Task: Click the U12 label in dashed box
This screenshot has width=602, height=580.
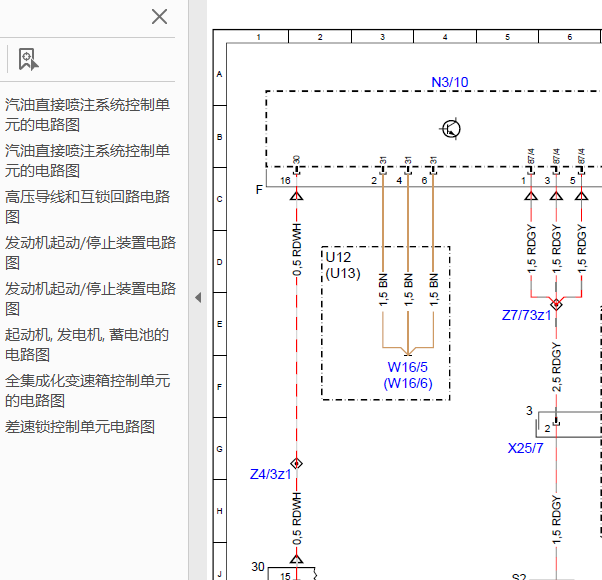Action: pos(338,257)
